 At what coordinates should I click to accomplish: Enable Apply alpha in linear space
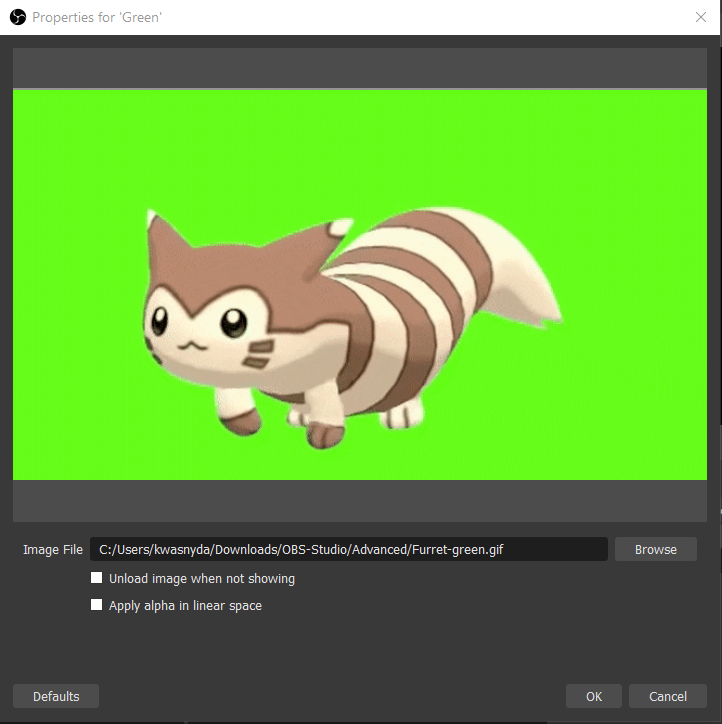96,604
